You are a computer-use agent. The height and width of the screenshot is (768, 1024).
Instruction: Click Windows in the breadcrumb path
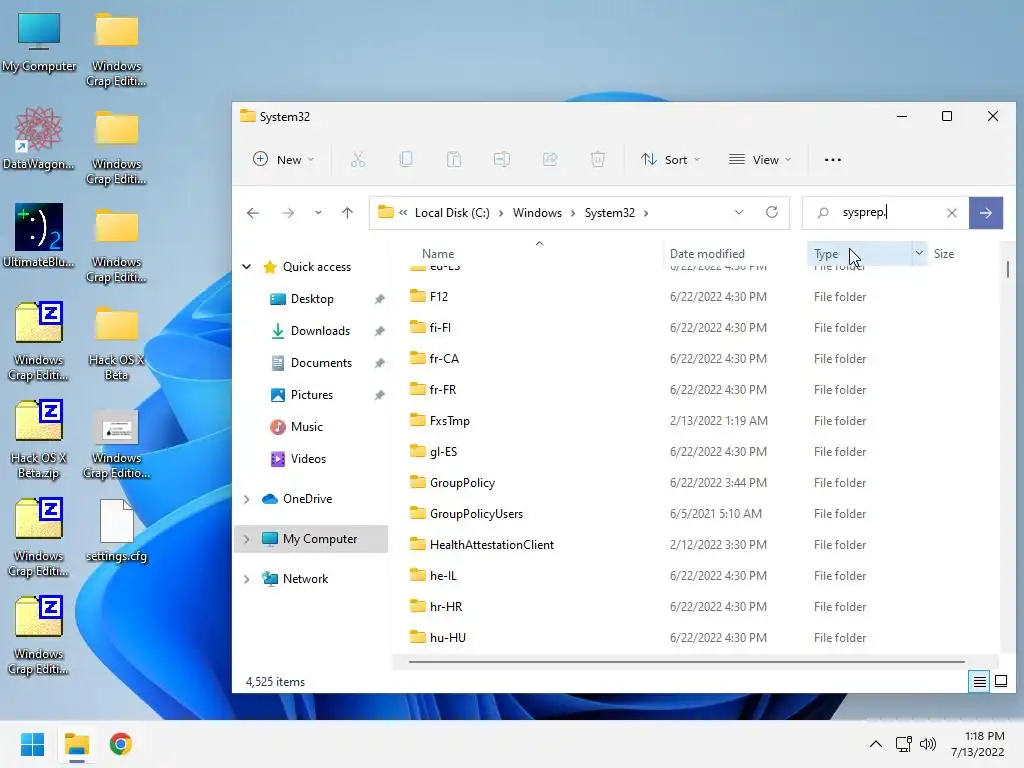pos(537,213)
